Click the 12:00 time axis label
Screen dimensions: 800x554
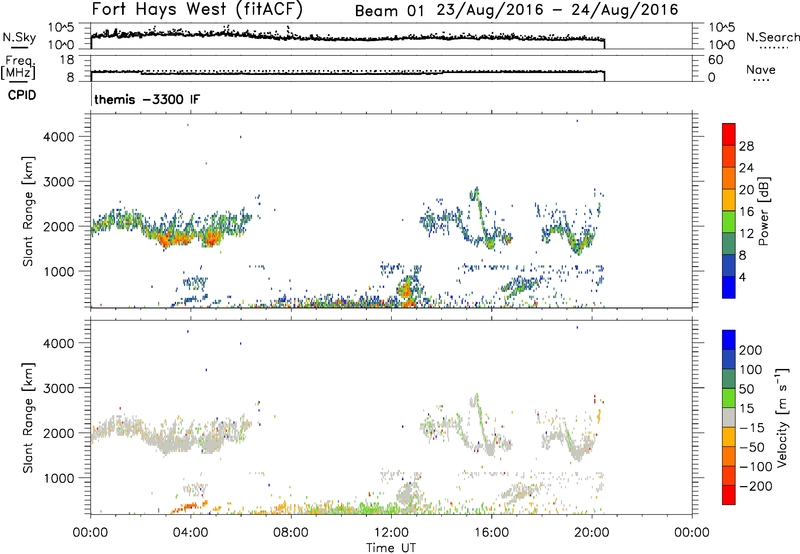(391, 533)
